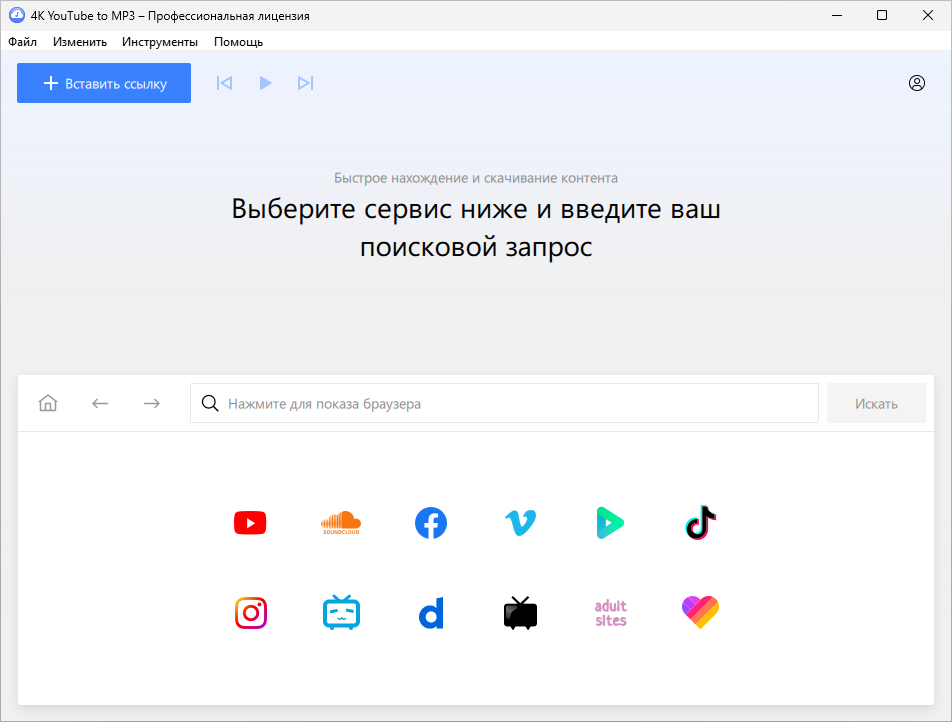
Task: Select the Vimeo service icon
Action: [x=520, y=522]
